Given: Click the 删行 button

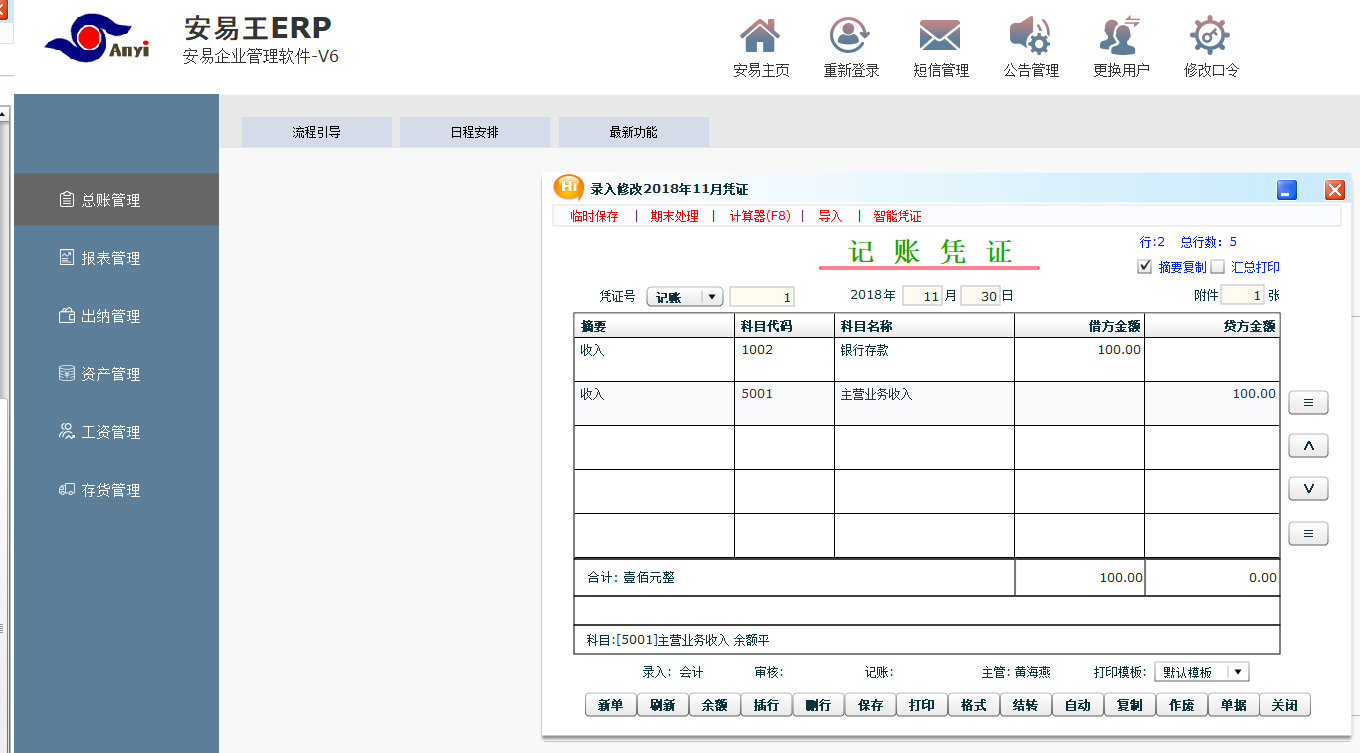Looking at the screenshot, I should point(818,705).
